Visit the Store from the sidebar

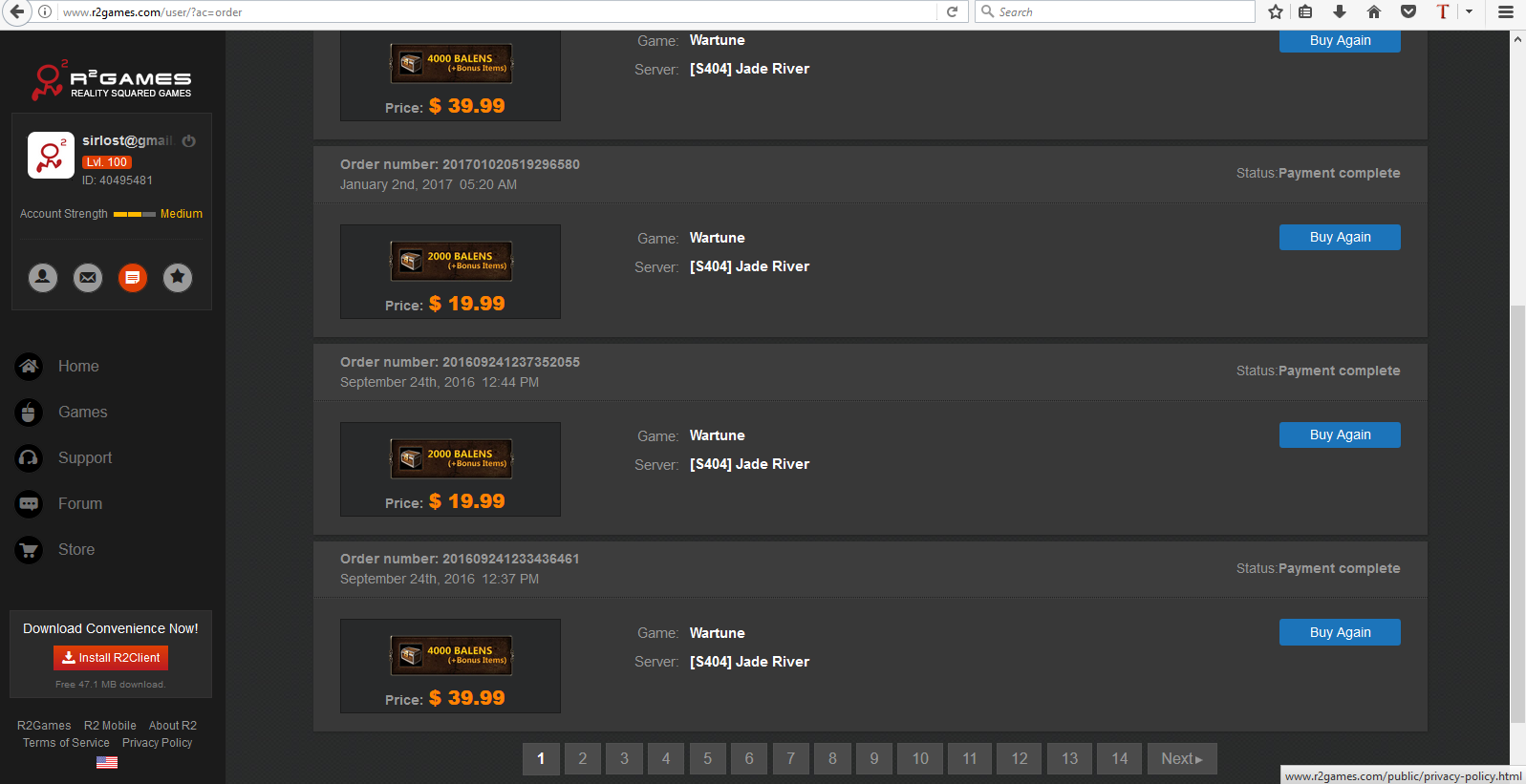pyautogui.click(x=76, y=550)
